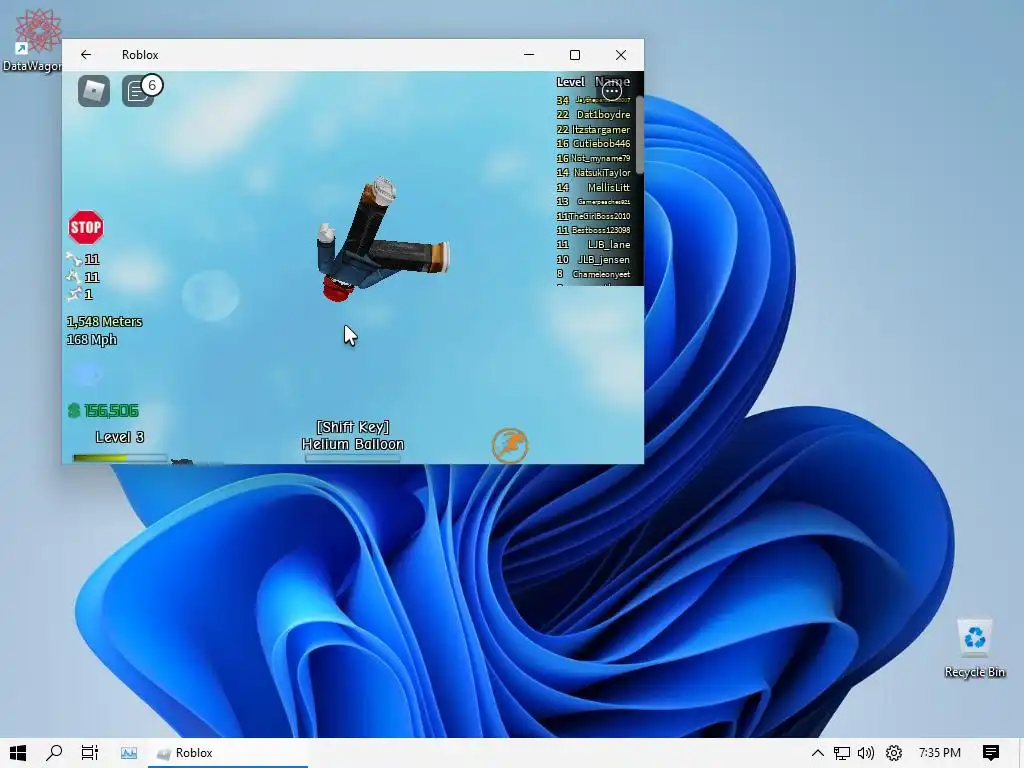Select the DataWagon desktop shortcut

click(33, 40)
